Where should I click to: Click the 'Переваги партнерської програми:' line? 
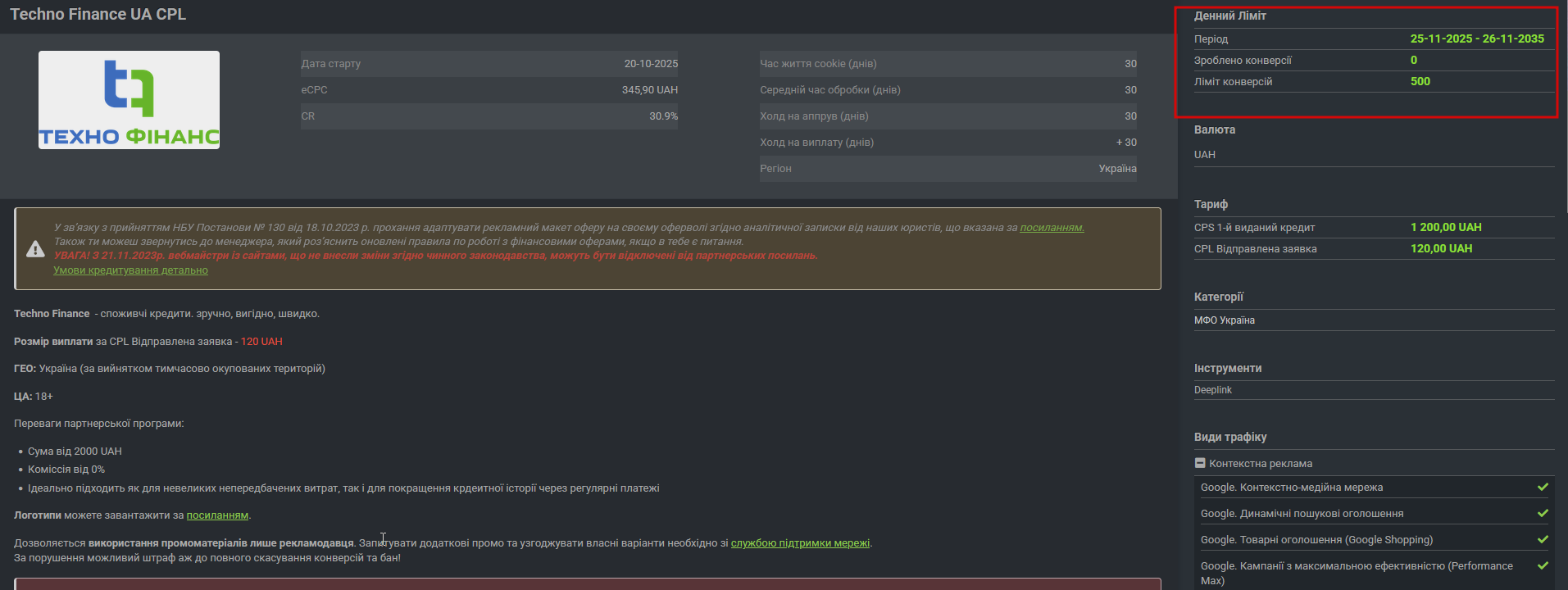click(99, 424)
